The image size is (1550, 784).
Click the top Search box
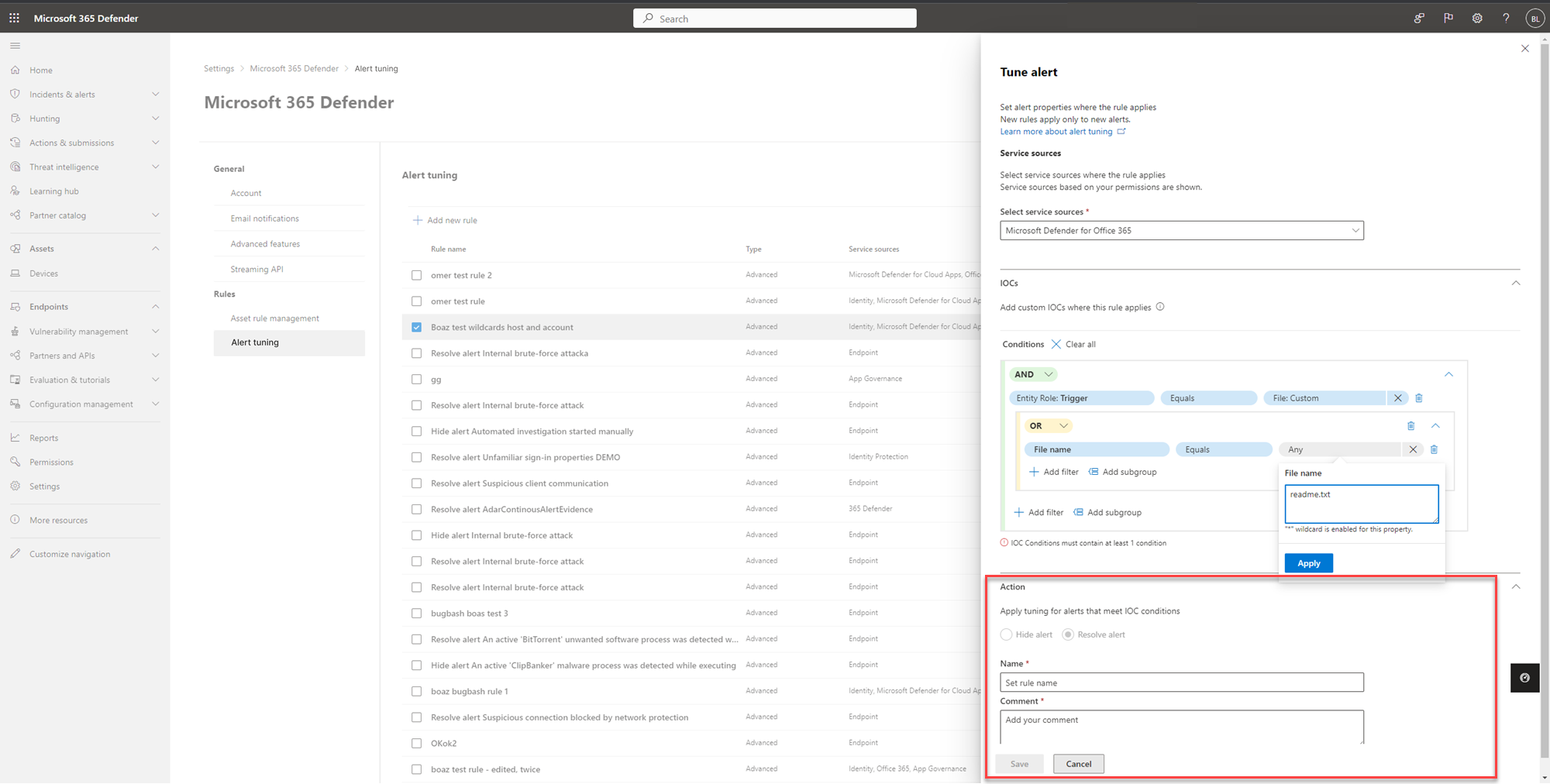(x=774, y=19)
